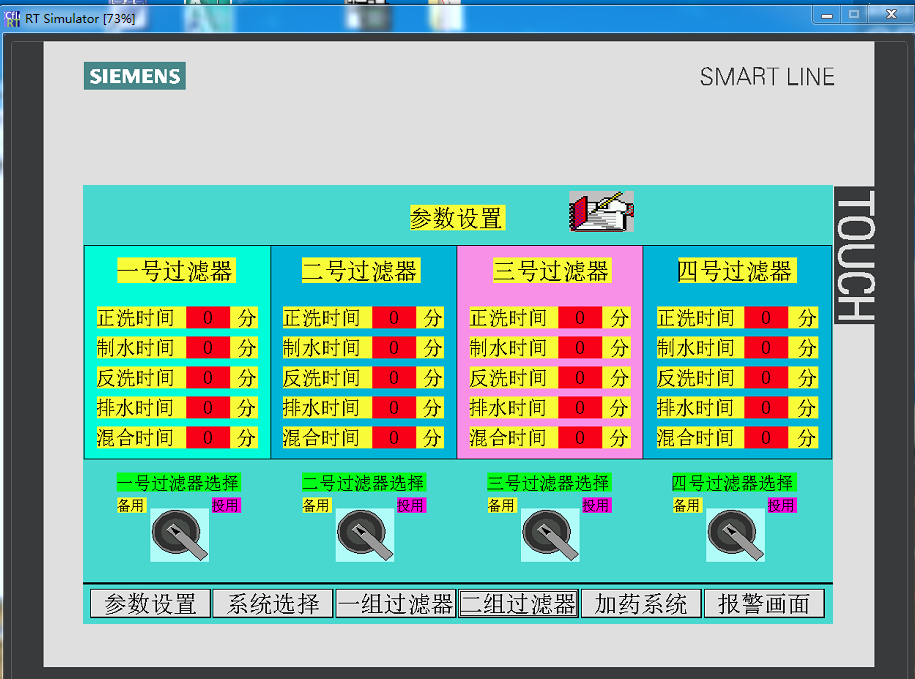Open the 加药系统 screen
Screen dimensions: 915x679
click(641, 604)
